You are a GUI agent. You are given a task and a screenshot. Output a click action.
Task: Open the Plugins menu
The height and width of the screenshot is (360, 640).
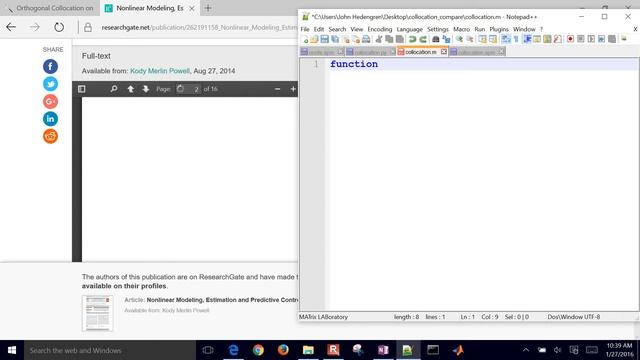(x=499, y=29)
